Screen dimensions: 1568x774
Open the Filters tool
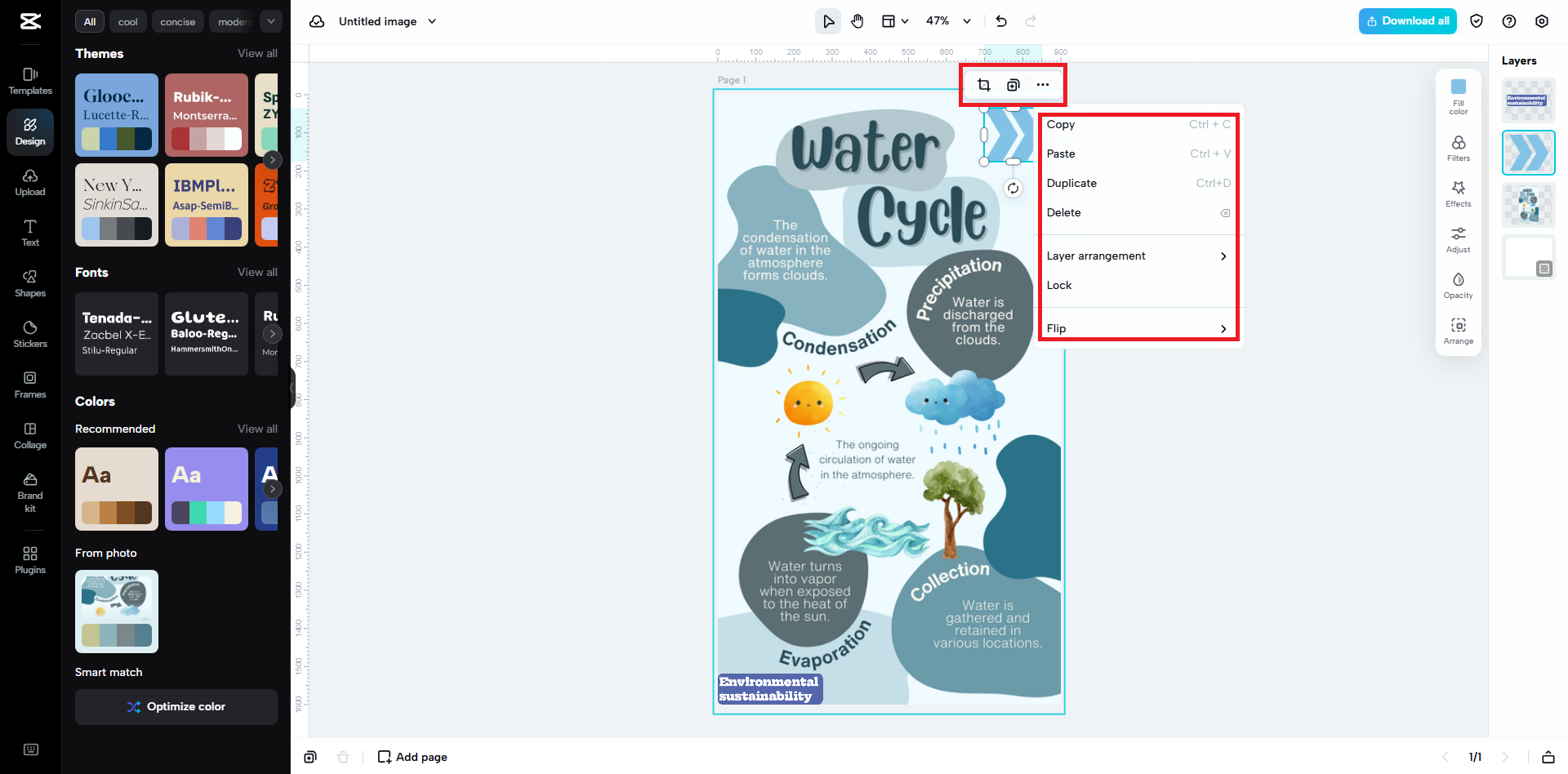(1459, 149)
